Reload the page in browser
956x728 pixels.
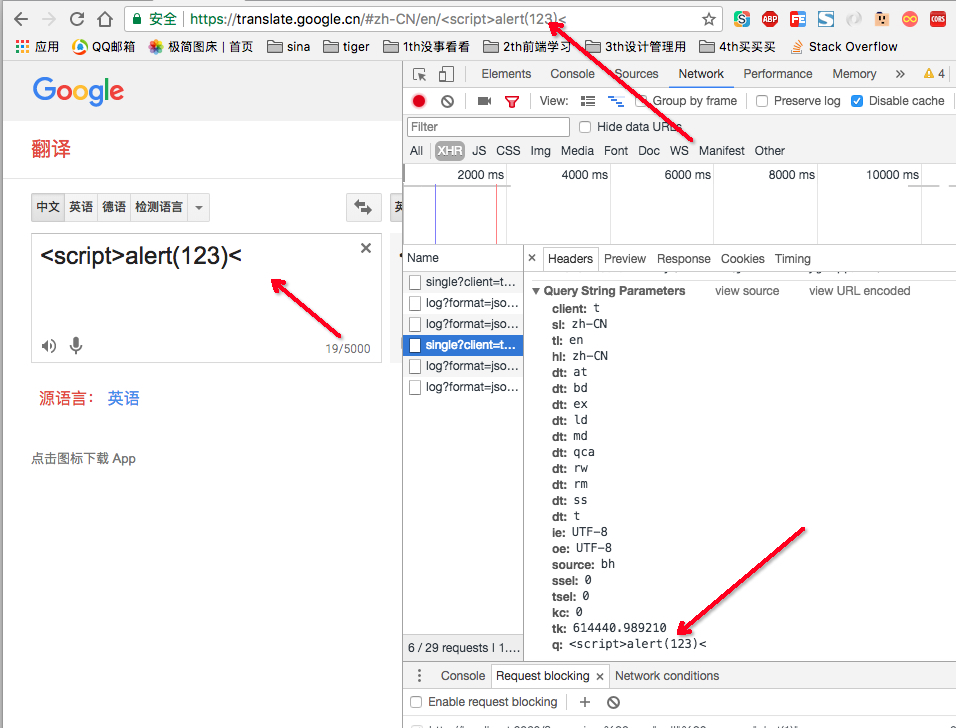click(x=77, y=20)
